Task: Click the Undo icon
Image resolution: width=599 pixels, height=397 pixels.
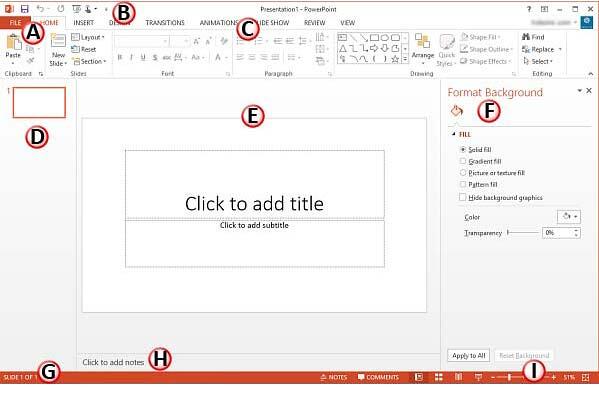Action: point(40,9)
